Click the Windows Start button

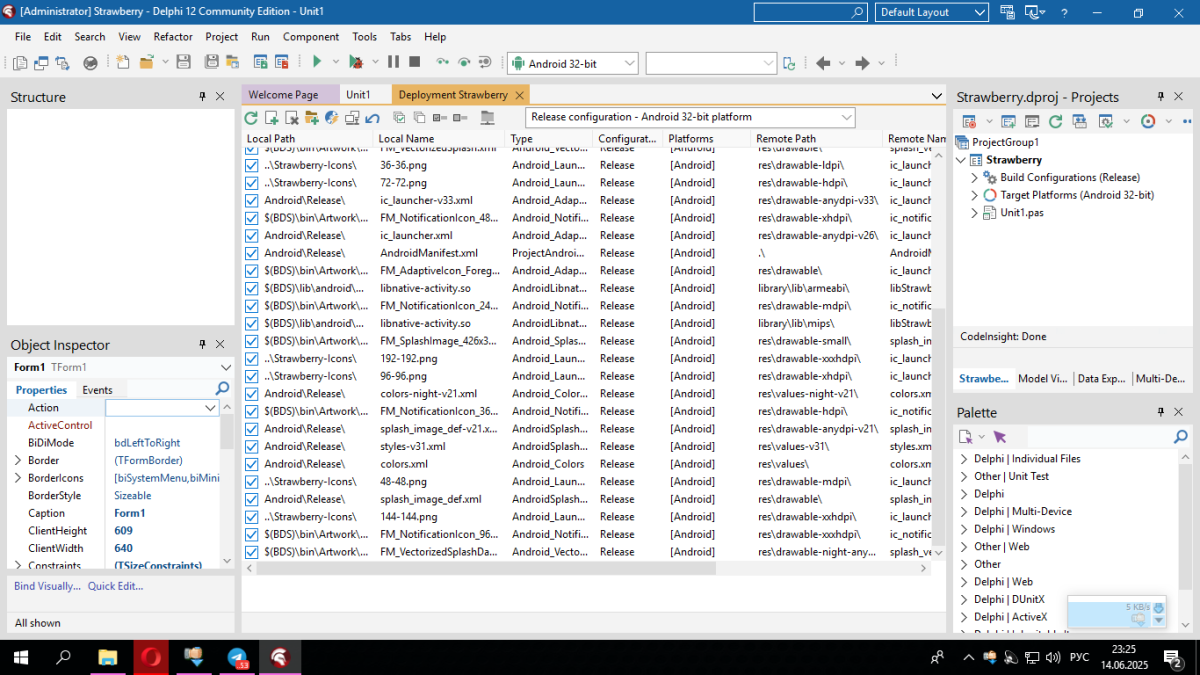[x=19, y=657]
